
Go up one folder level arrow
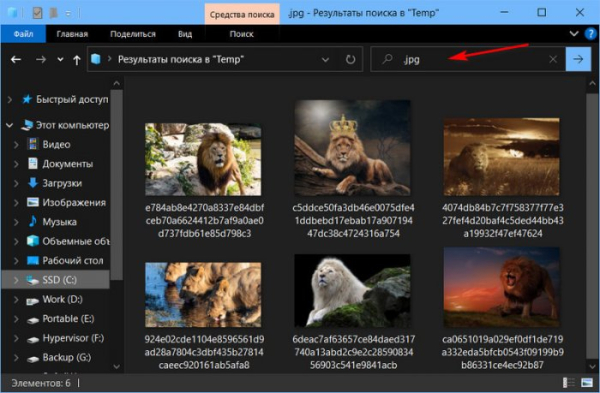tap(77, 60)
